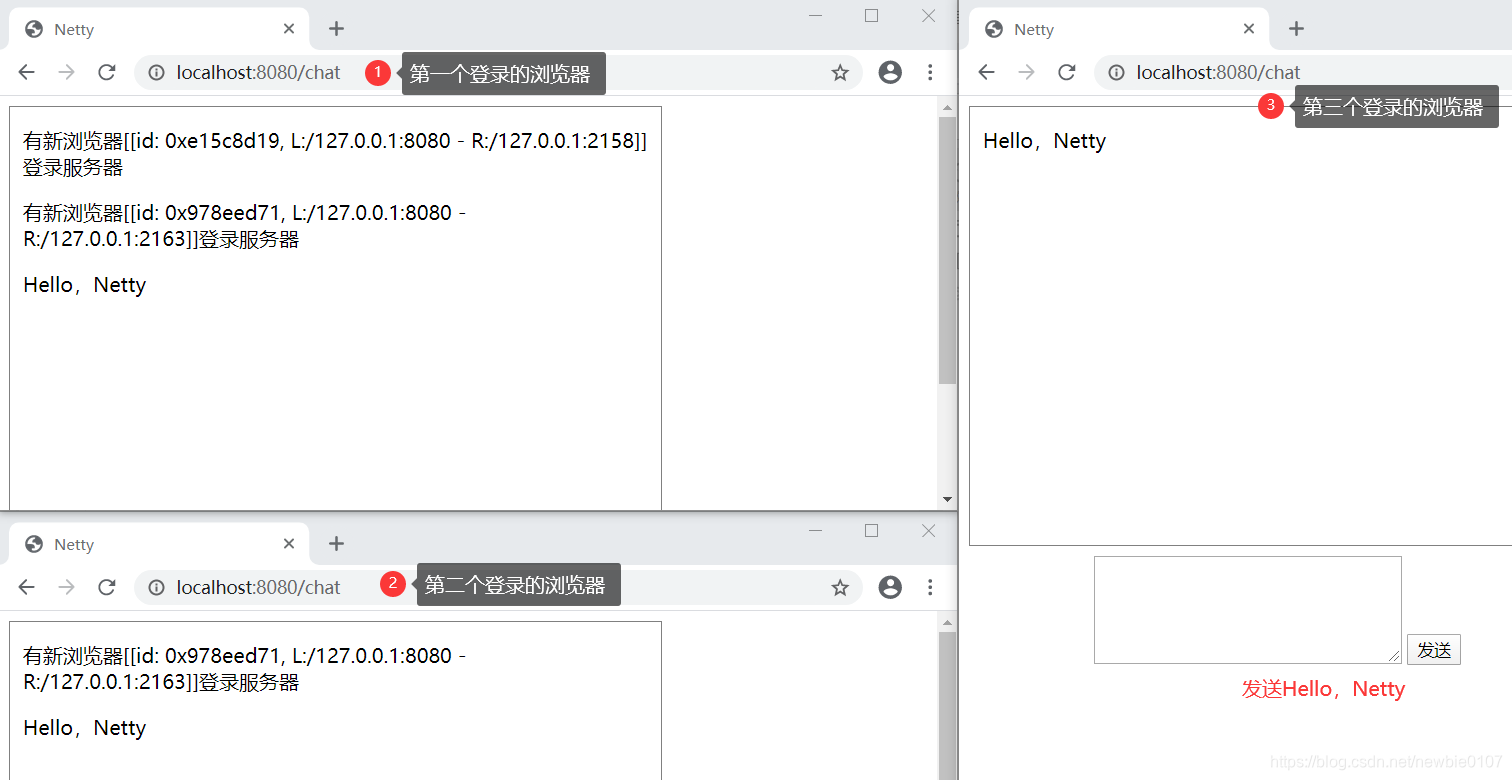Minimize the second browser window
Image resolution: width=1512 pixels, height=780 pixels.
click(x=816, y=530)
